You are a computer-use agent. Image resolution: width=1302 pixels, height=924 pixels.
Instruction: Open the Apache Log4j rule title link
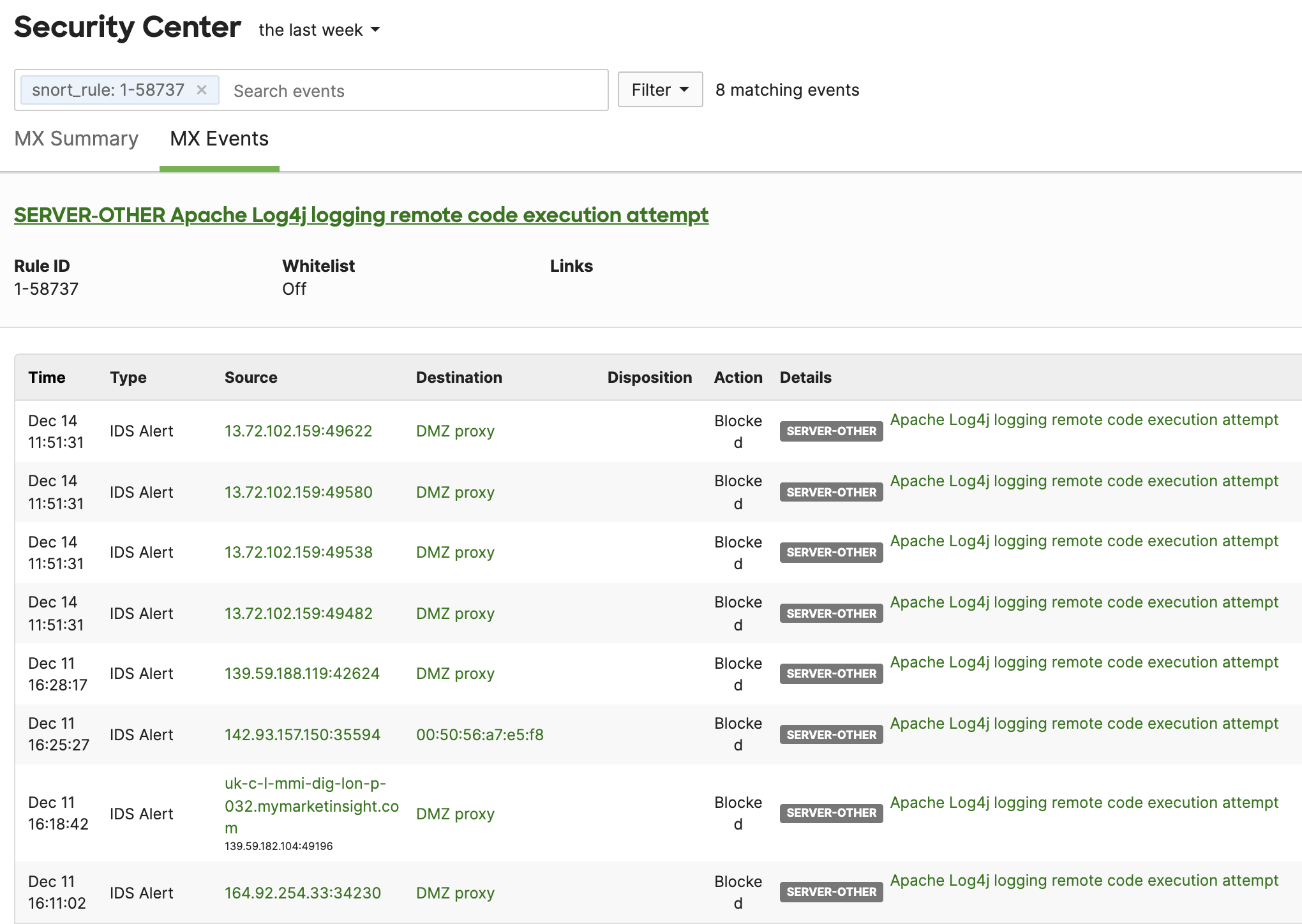pos(361,215)
